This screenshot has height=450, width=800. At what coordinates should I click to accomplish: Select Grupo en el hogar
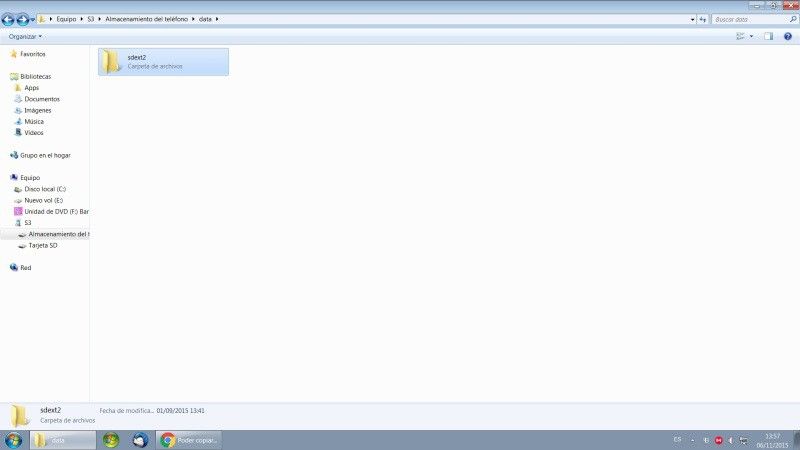[45, 155]
